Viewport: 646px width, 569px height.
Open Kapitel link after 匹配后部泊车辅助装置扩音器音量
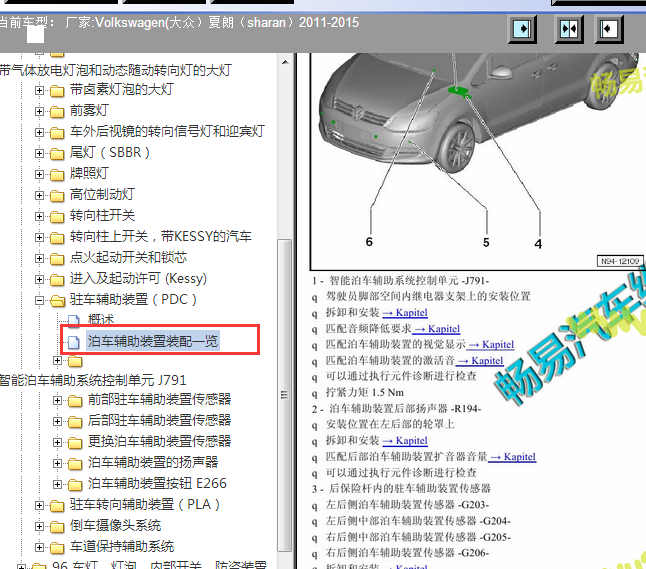pyautogui.click(x=512, y=457)
